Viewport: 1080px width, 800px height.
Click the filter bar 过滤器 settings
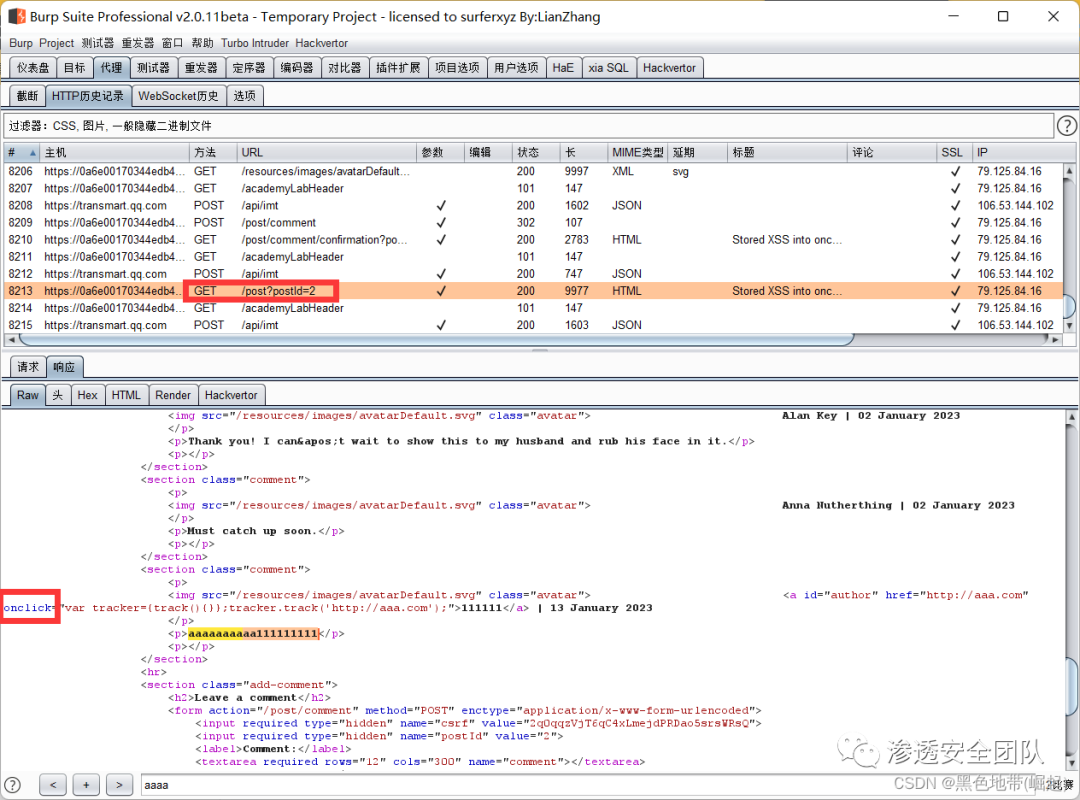pyautogui.click(x=529, y=125)
